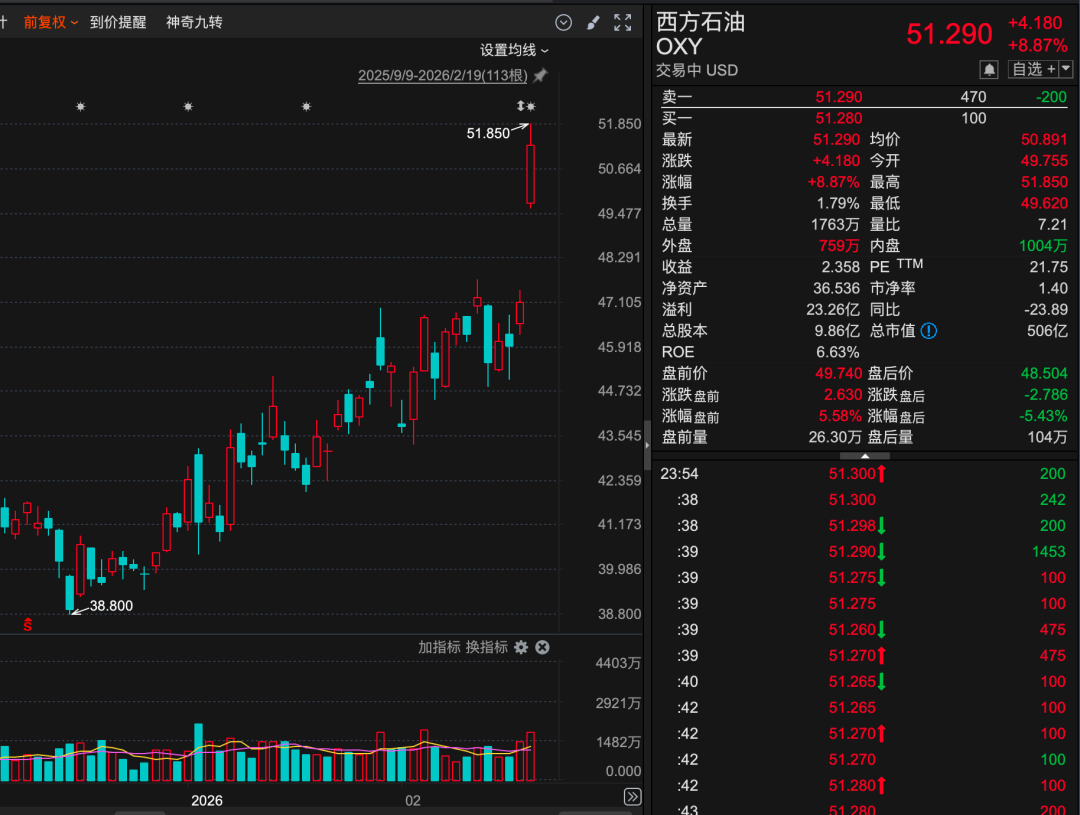Click the 02 month label on date axis
The width and height of the screenshot is (1080, 815).
[413, 801]
